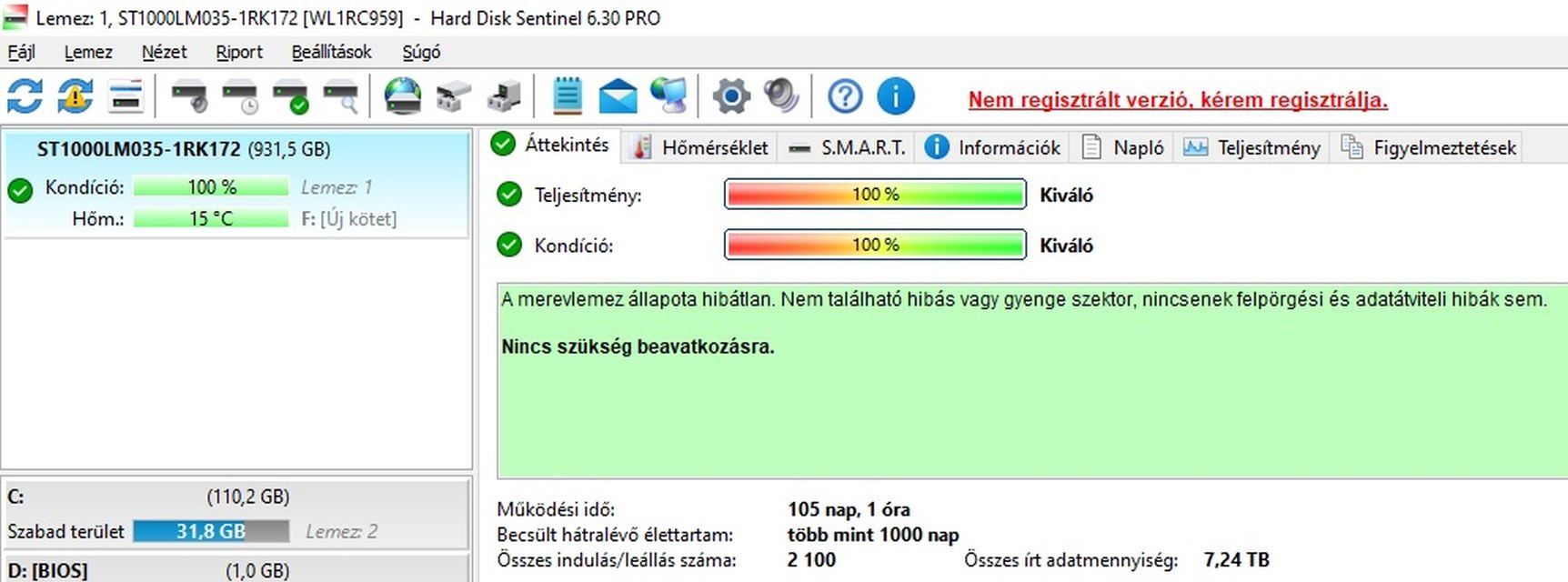Click the Teljesítmény 100 % gradient bar
The image size is (1568, 582).
(875, 194)
